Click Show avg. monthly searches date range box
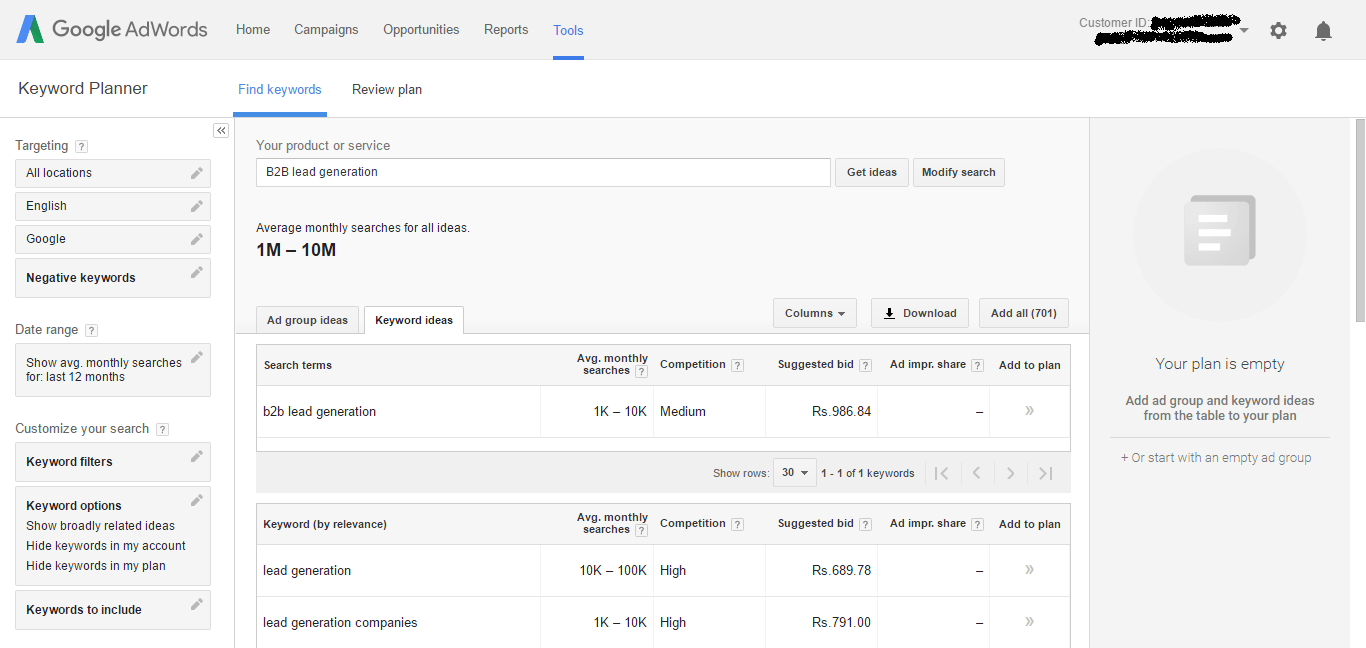The height and width of the screenshot is (648, 1366). (113, 370)
